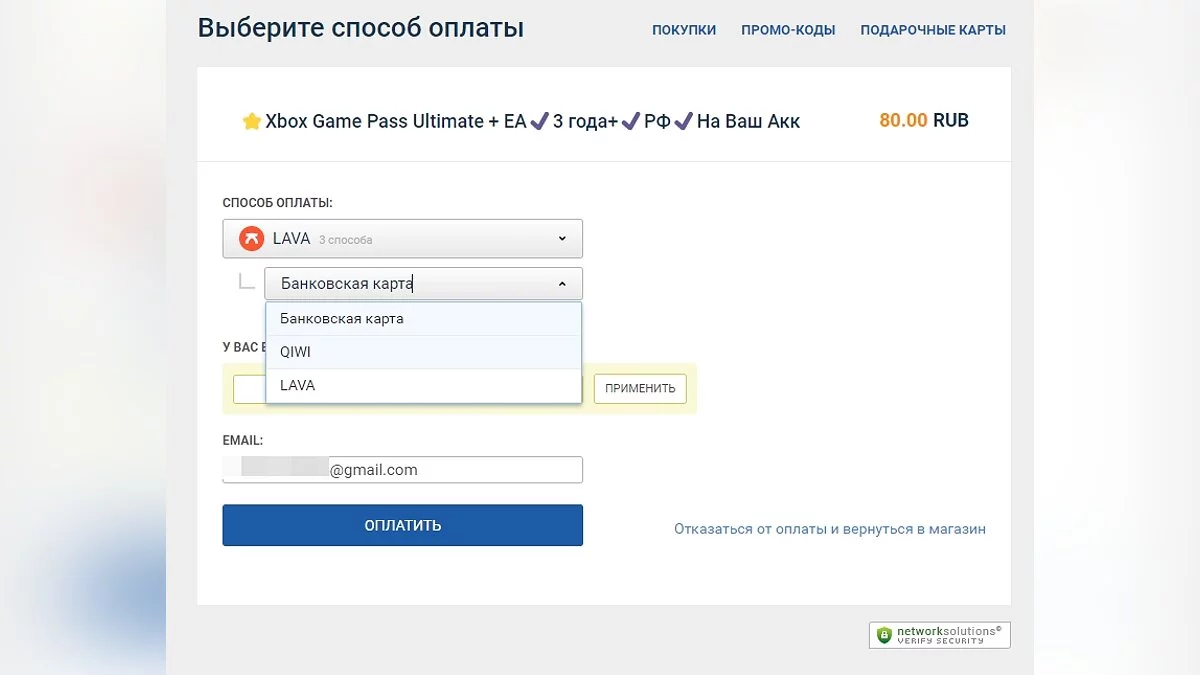This screenshot has height=675, width=1200.
Task: Expand the LAVA payment system dropdown arrow
Action: click(562, 239)
